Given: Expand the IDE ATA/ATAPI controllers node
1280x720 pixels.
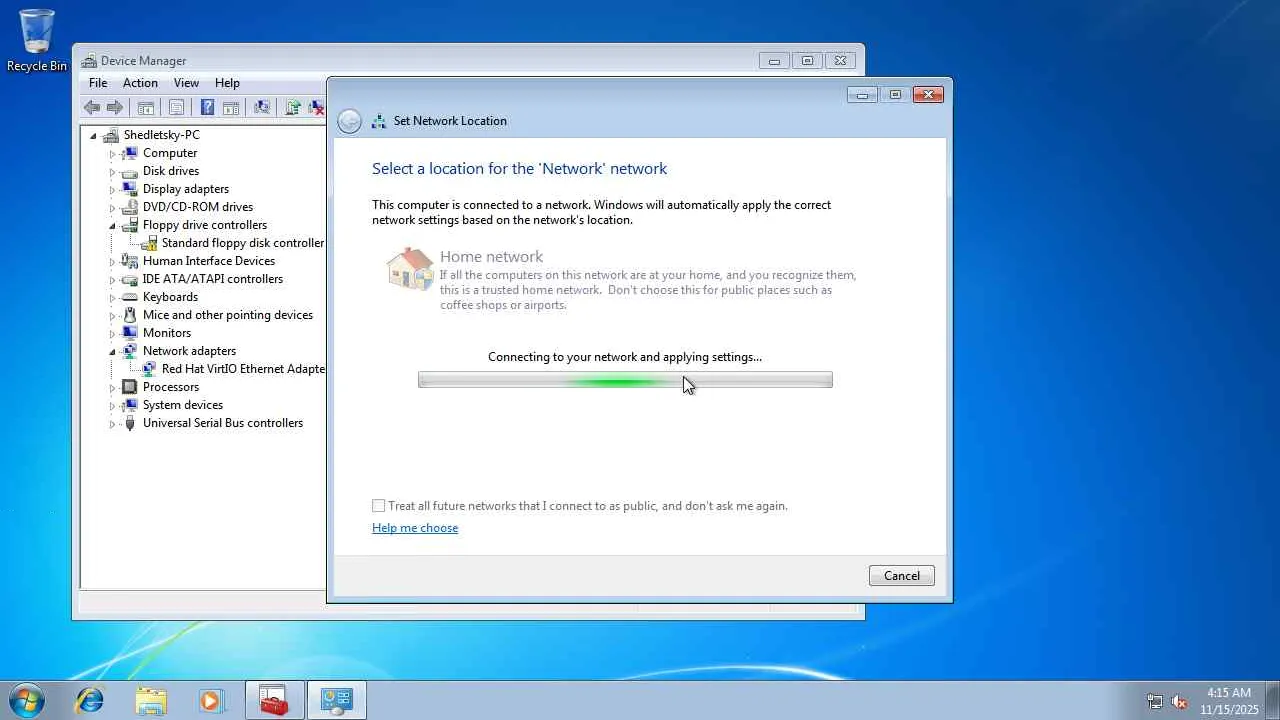Looking at the screenshot, I should tap(112, 280).
